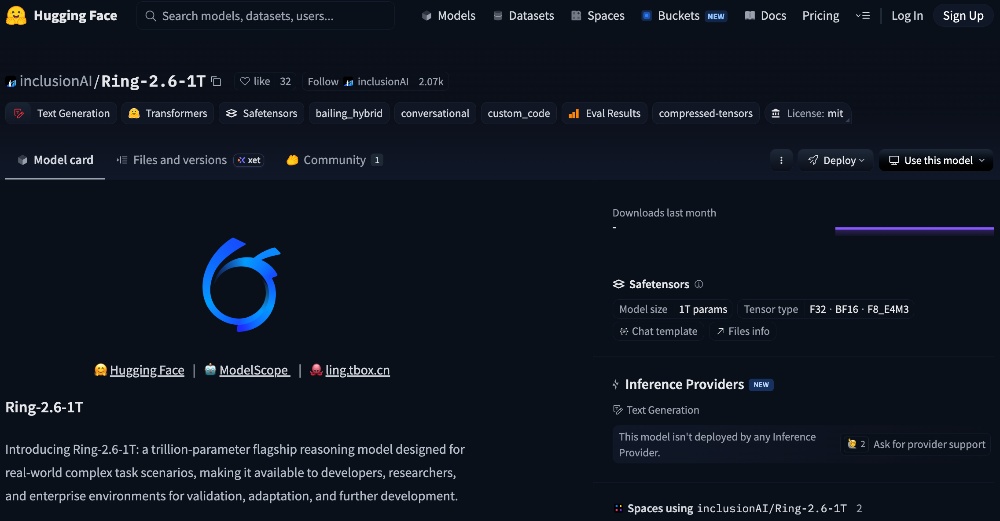Screen dimensions: 1000x521
Task: Open the three-dot options menu
Action: [x=781, y=160]
